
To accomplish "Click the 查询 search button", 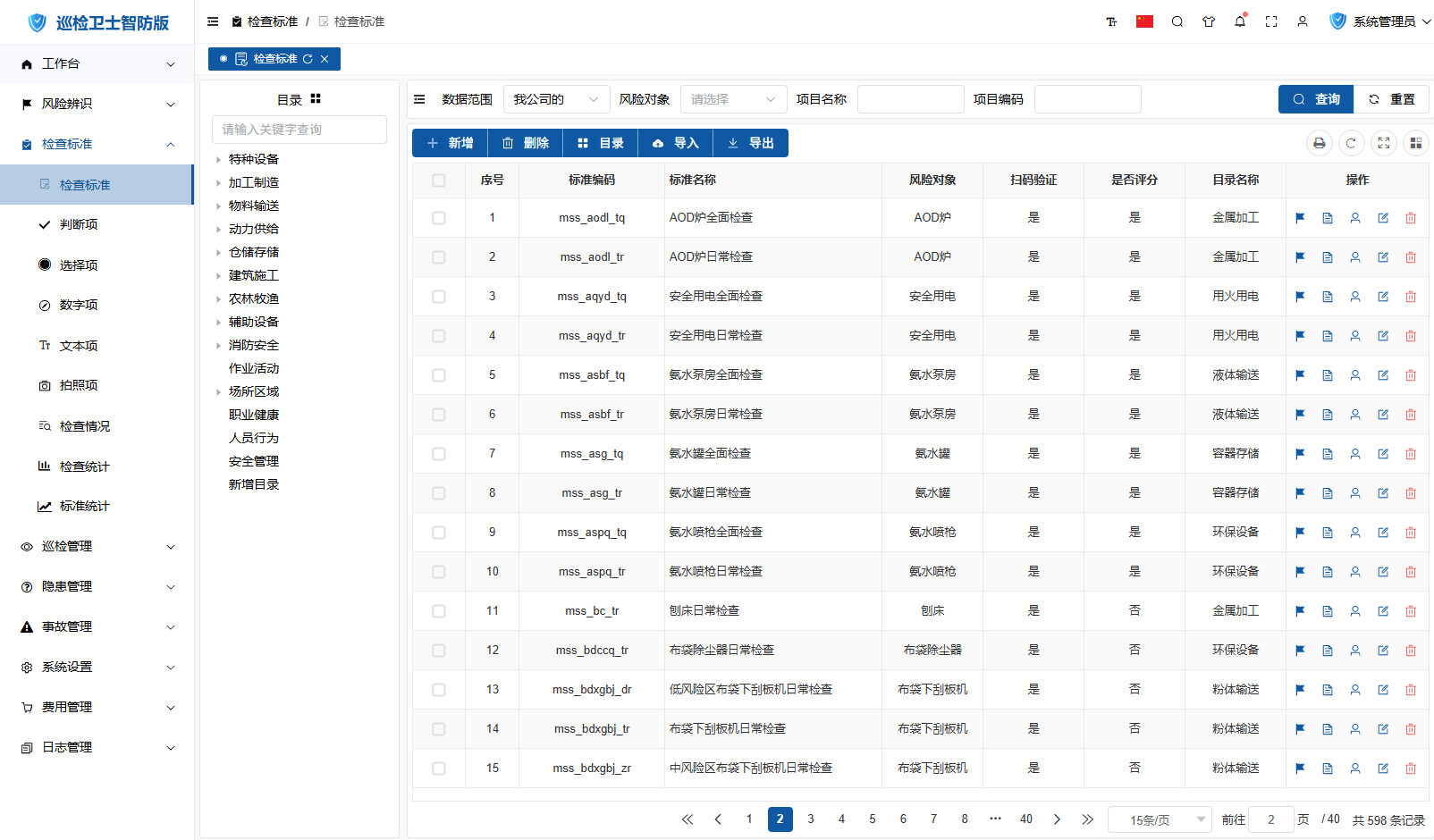I will (1316, 99).
